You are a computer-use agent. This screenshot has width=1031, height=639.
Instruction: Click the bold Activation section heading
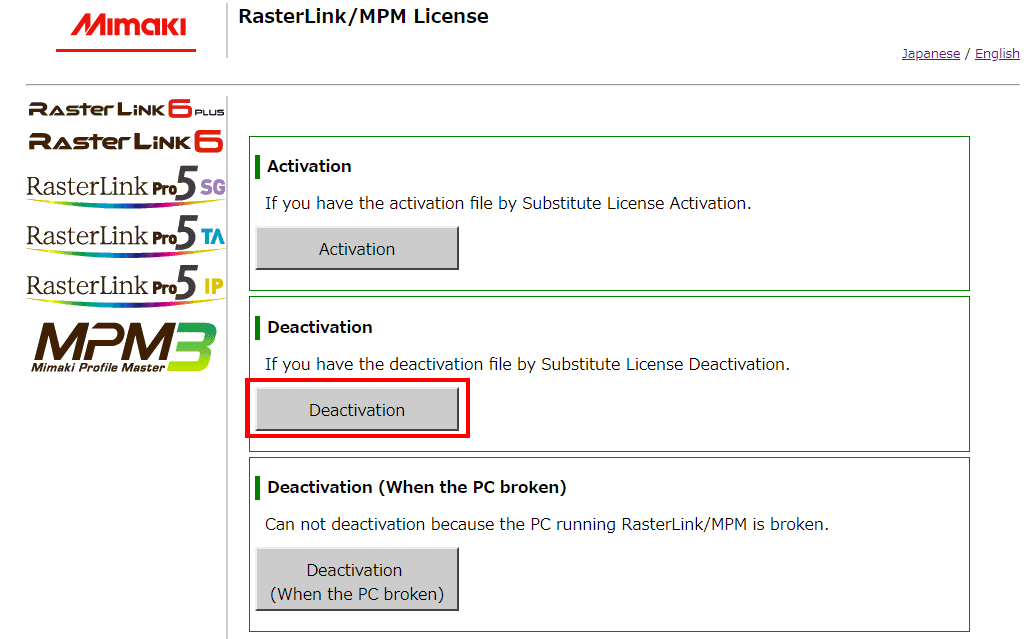pos(309,166)
